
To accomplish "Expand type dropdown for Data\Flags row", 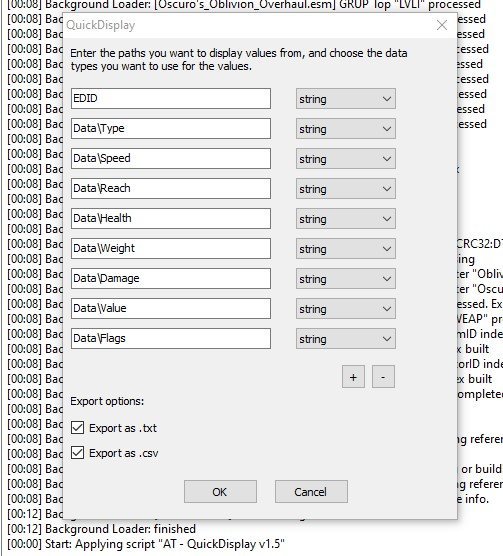I will (346, 338).
